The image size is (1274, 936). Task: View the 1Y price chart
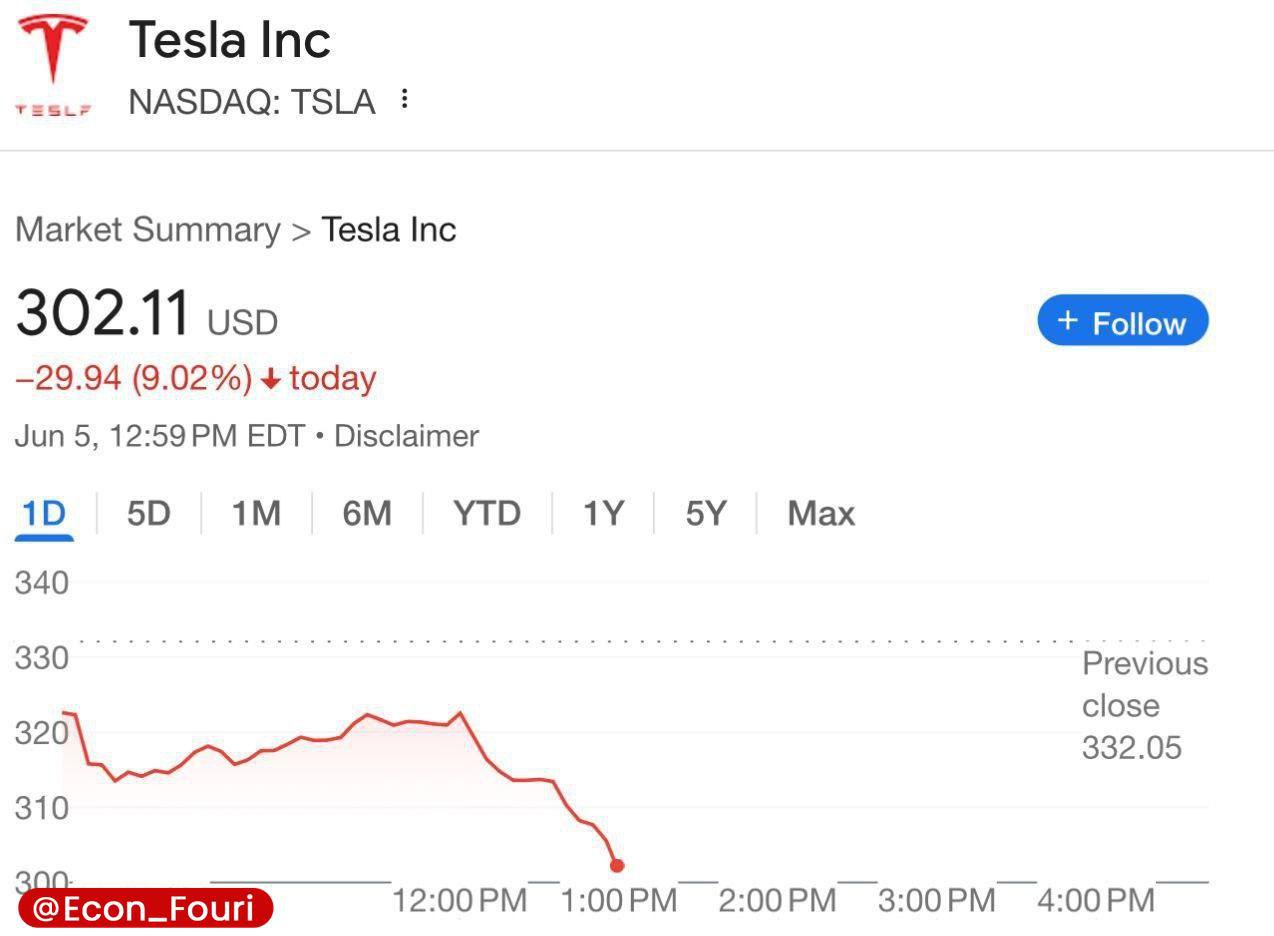point(603,514)
